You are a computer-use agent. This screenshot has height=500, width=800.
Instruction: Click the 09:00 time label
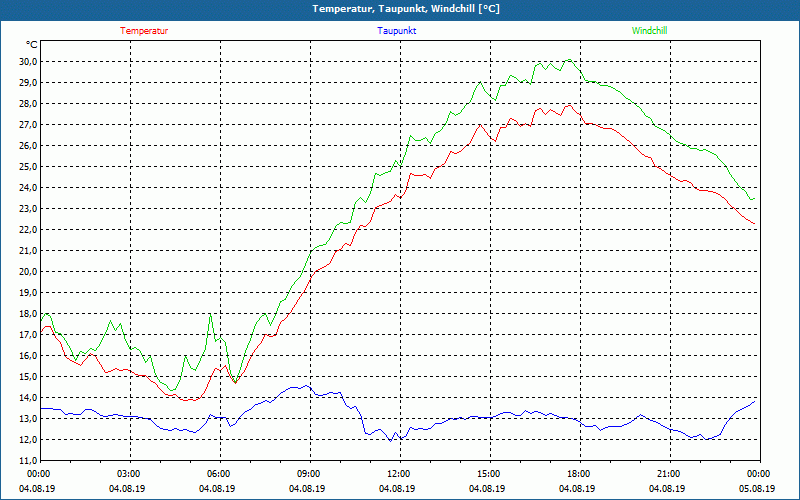click(x=309, y=474)
